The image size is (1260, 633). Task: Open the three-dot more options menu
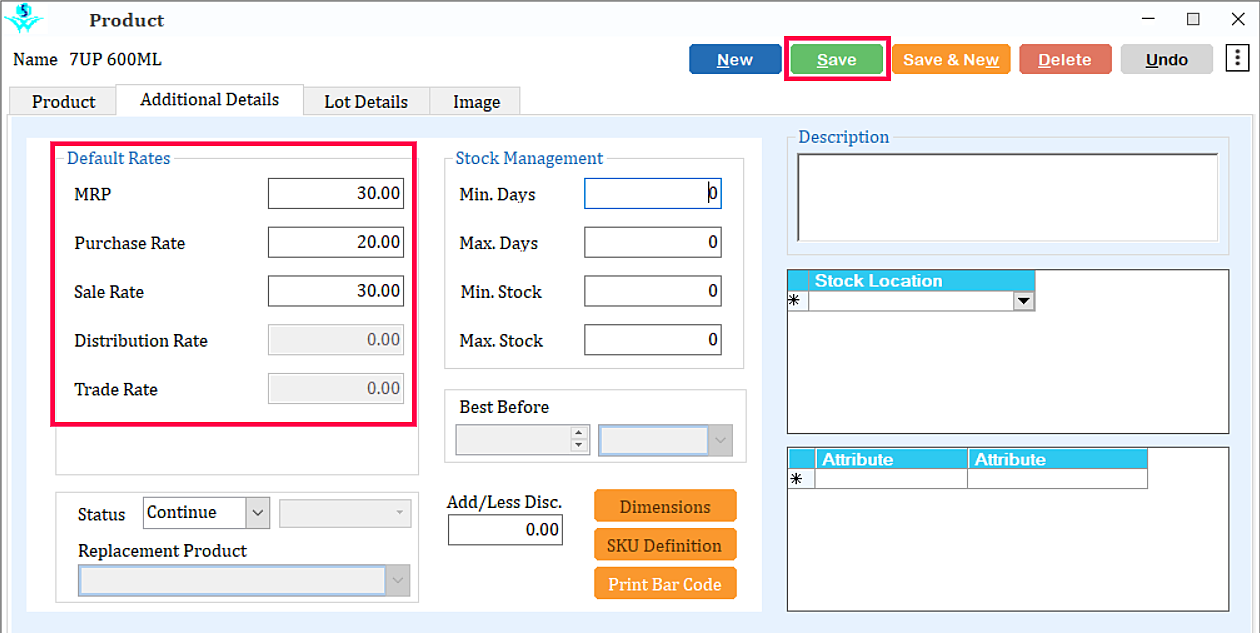1236,59
